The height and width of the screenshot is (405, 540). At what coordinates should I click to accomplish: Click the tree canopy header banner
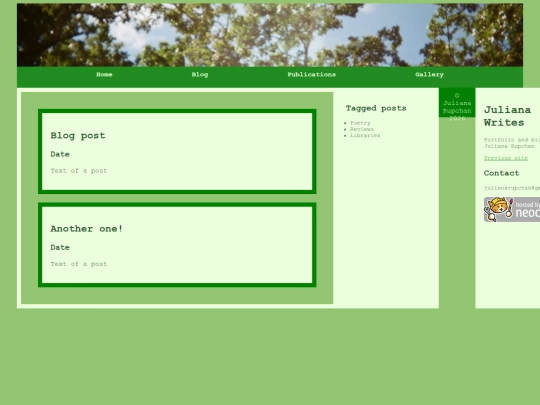point(270,35)
